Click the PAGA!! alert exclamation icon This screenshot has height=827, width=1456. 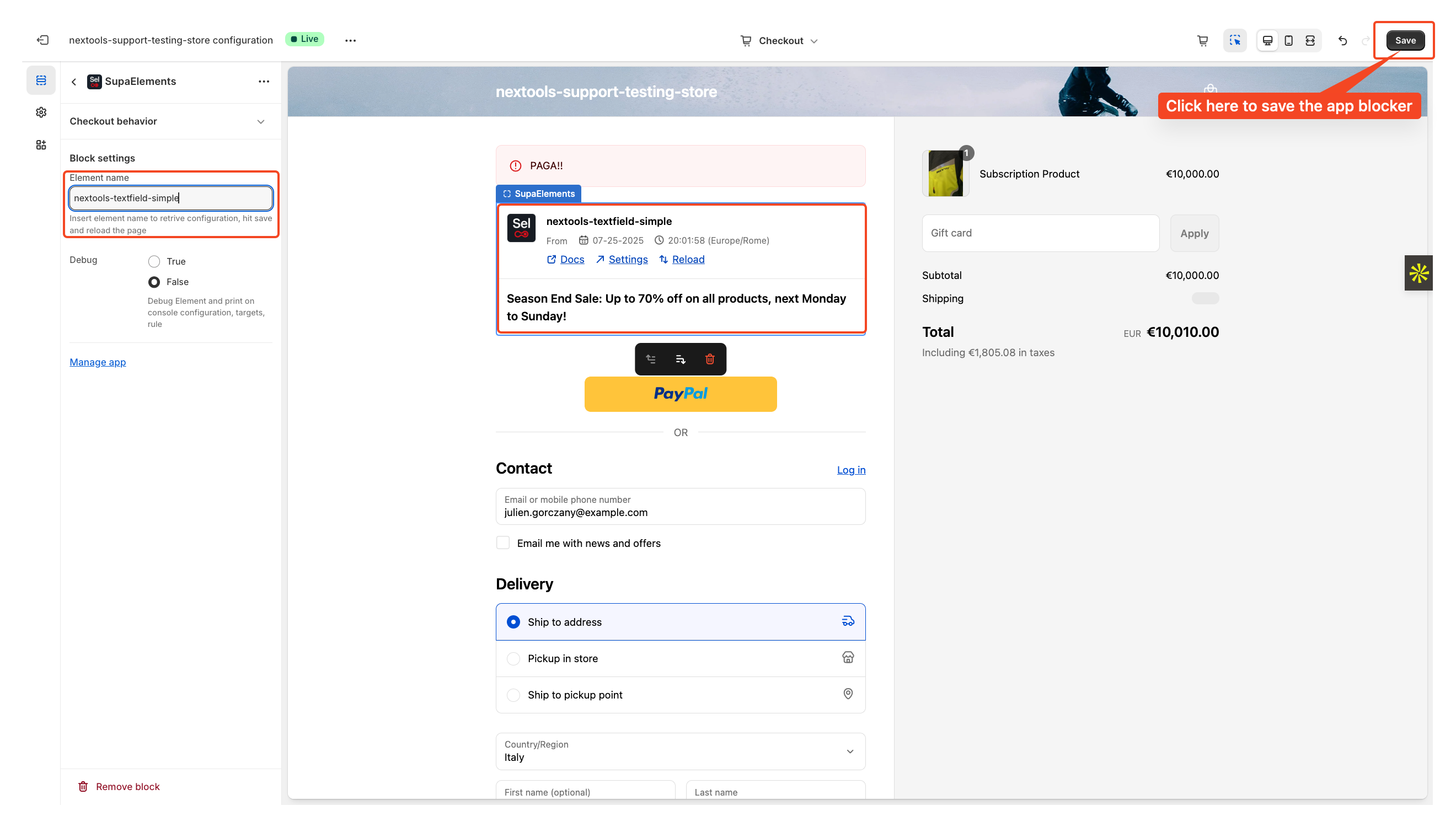pos(515,166)
